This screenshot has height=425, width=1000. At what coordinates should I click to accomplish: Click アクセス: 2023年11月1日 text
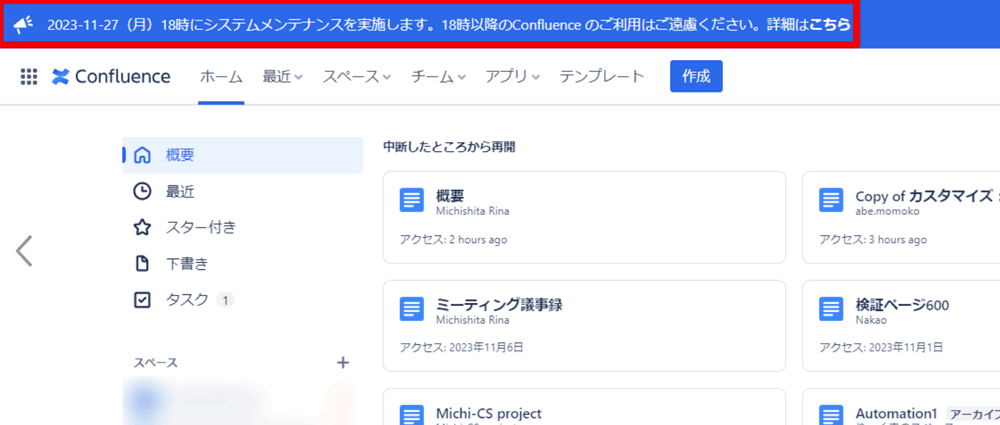881,348
